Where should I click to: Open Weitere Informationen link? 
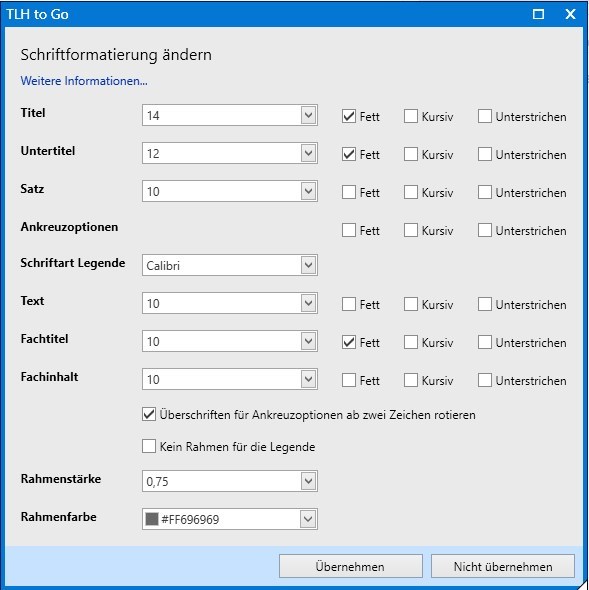pyautogui.click(x=84, y=81)
